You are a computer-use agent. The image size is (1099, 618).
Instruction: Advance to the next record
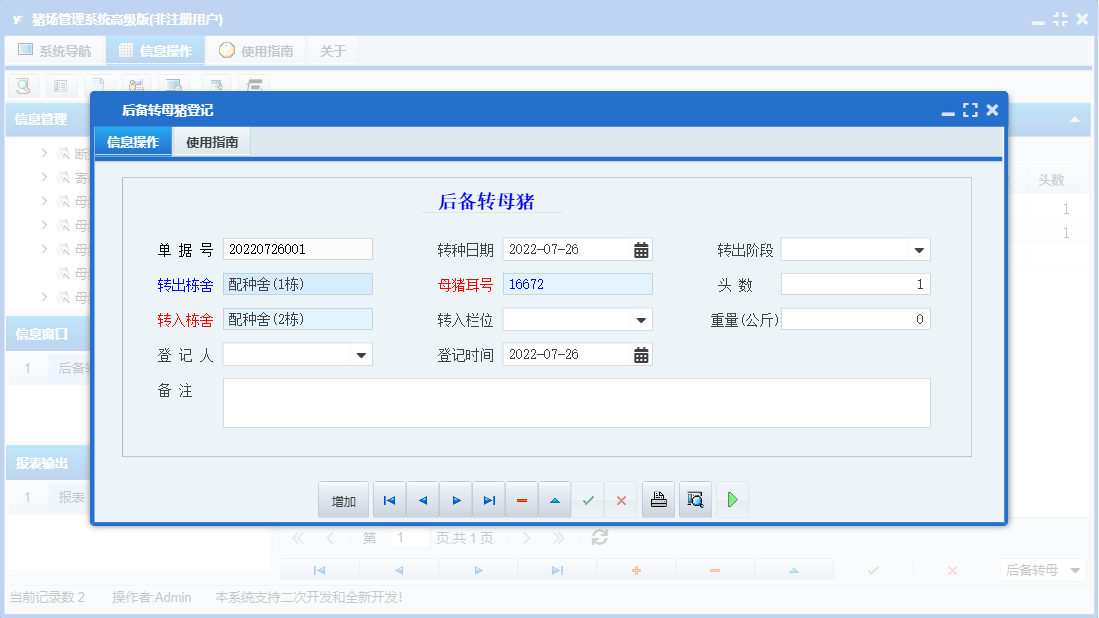pos(455,499)
